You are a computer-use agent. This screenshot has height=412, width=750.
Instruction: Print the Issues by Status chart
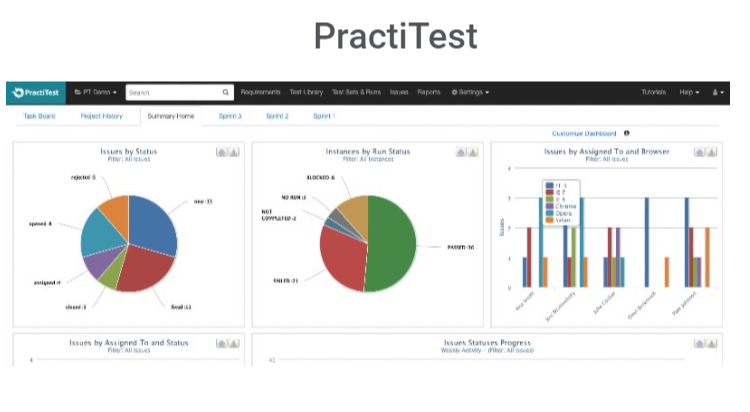tap(221, 152)
